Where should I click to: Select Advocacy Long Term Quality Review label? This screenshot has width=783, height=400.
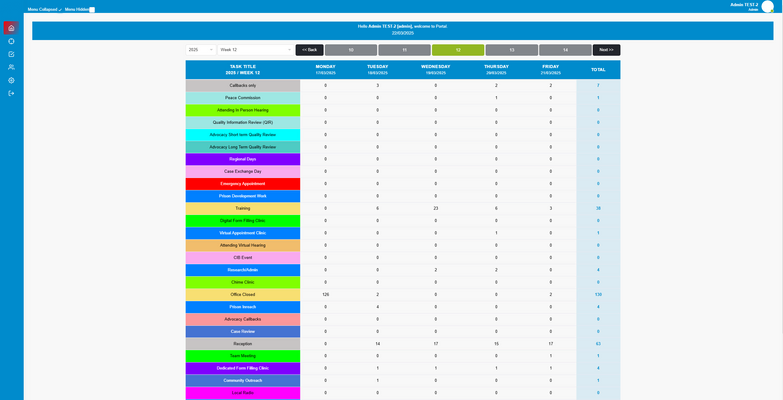243,147
